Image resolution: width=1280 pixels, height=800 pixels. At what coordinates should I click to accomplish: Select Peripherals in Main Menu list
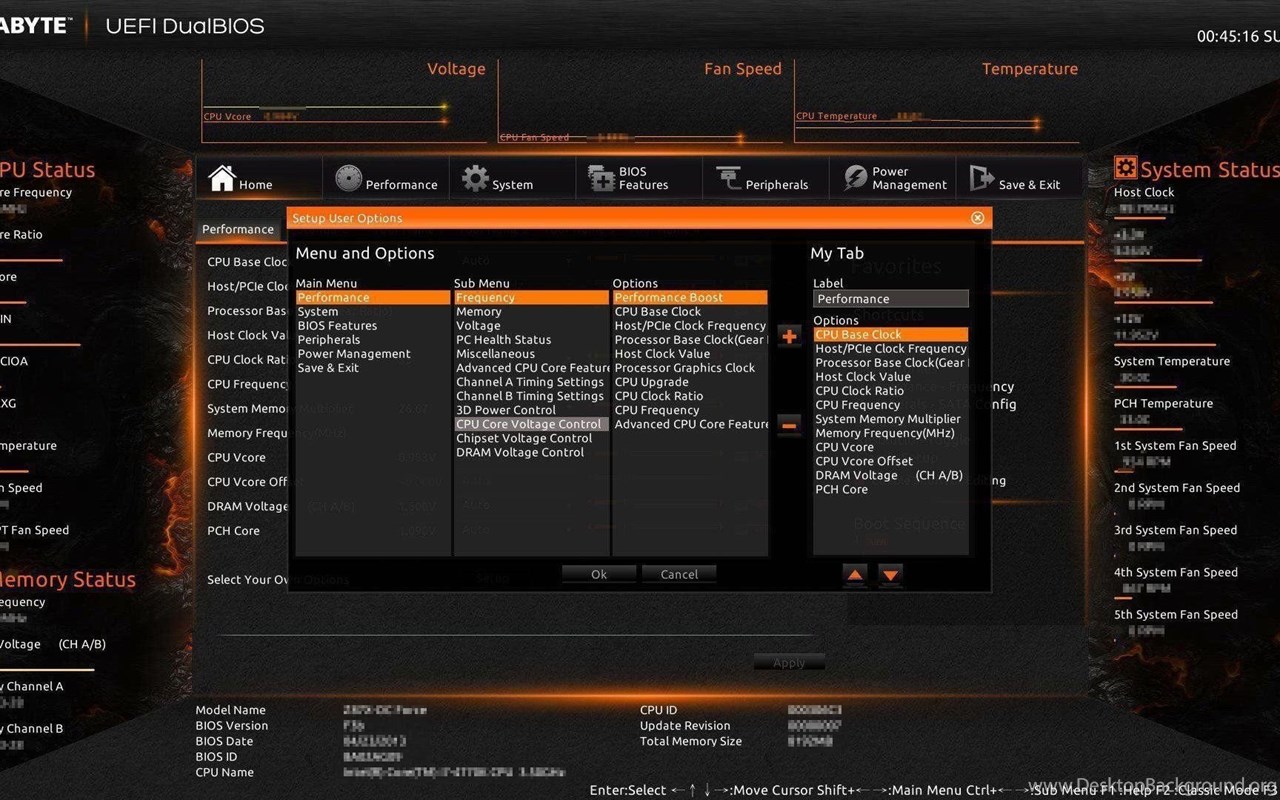coord(373,340)
